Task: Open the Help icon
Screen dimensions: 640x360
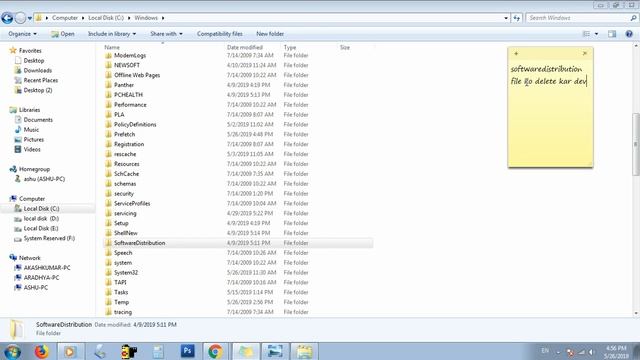Action: pos(629,34)
